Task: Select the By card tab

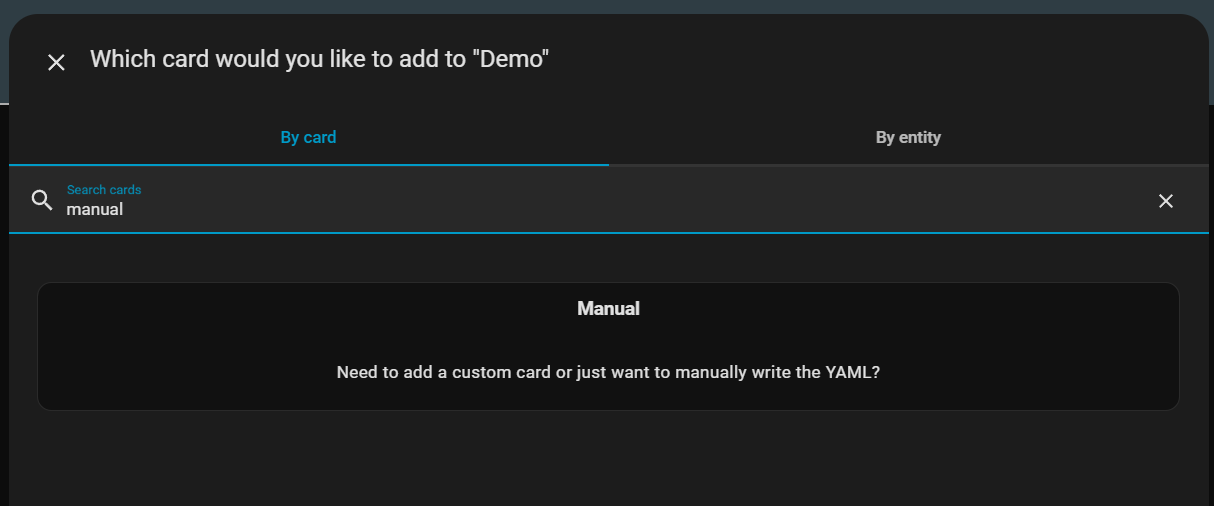Action: pyautogui.click(x=308, y=137)
